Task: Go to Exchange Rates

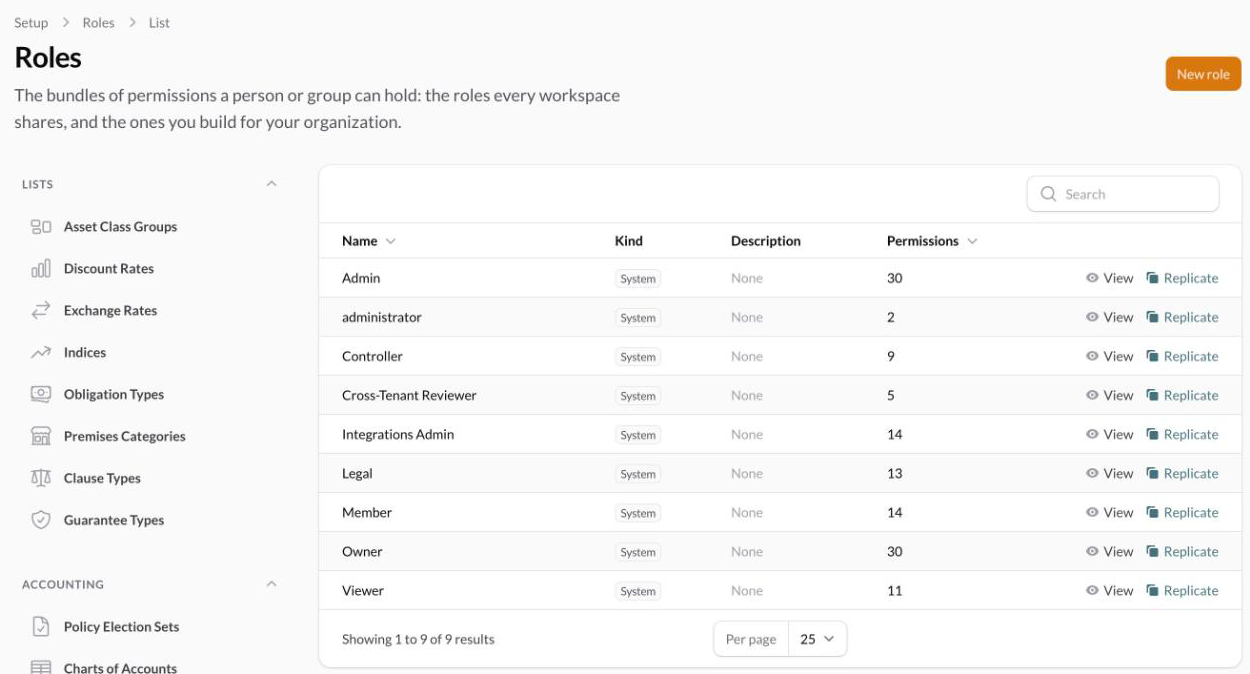Action: click(x=110, y=311)
